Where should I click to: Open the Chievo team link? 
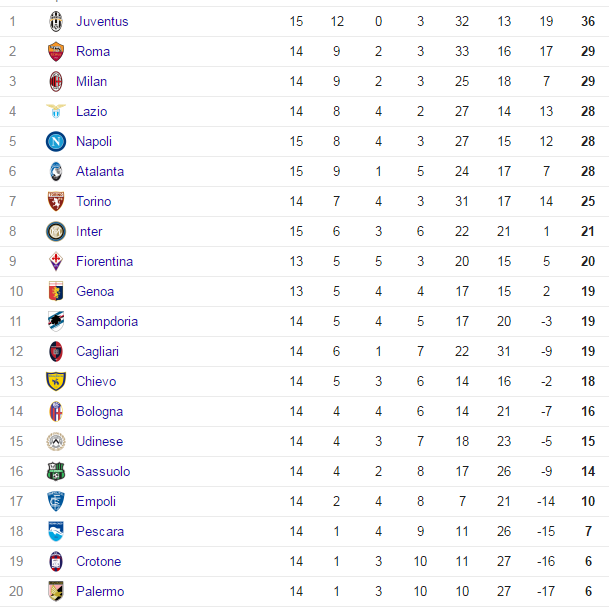click(x=96, y=381)
